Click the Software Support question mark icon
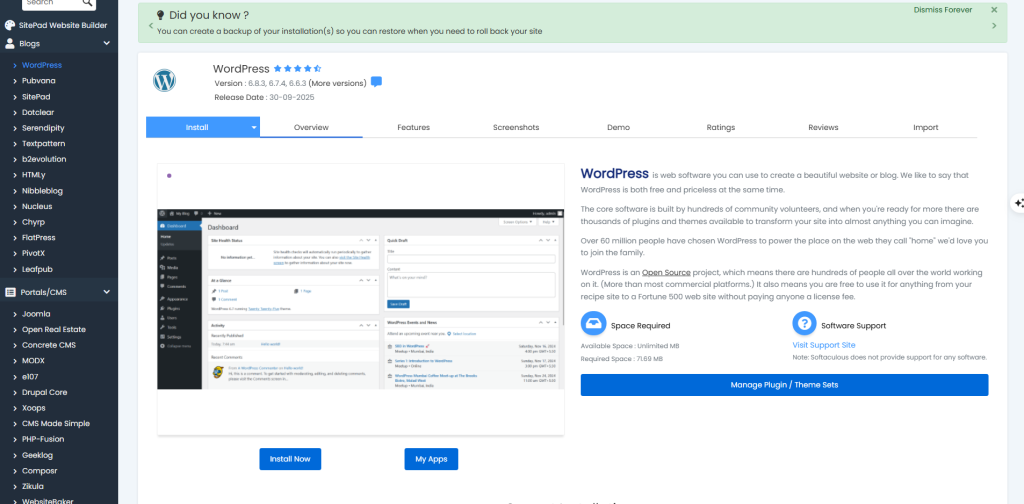This screenshot has height=504, width=1024. [805, 323]
